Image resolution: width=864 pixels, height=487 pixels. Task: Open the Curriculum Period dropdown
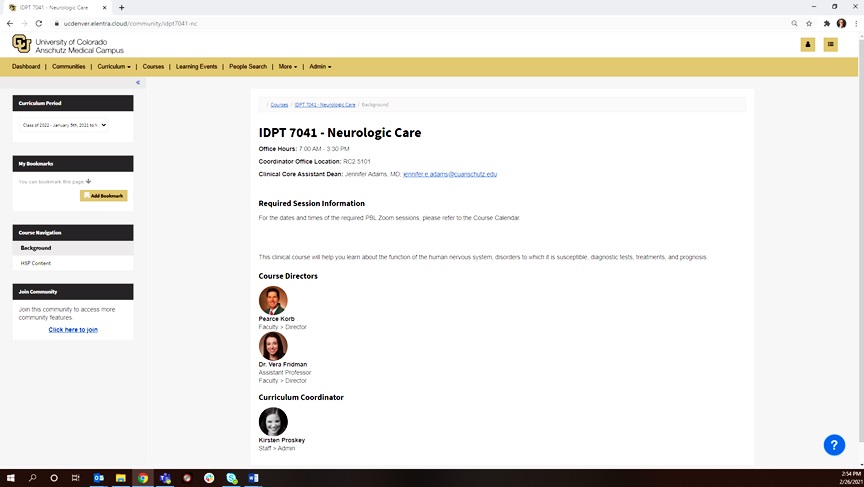coord(64,125)
